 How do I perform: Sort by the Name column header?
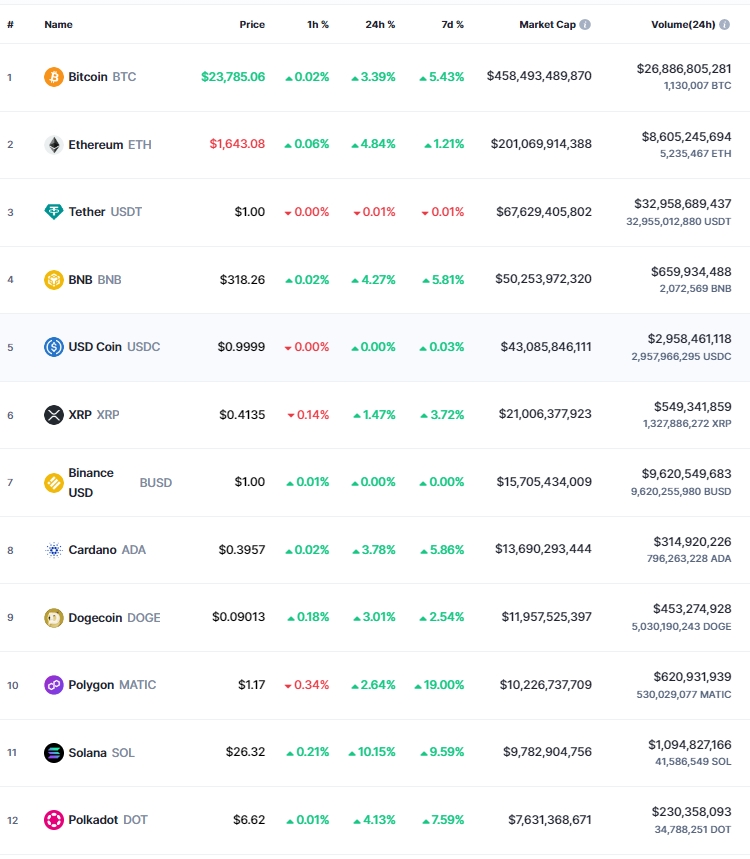[x=59, y=25]
